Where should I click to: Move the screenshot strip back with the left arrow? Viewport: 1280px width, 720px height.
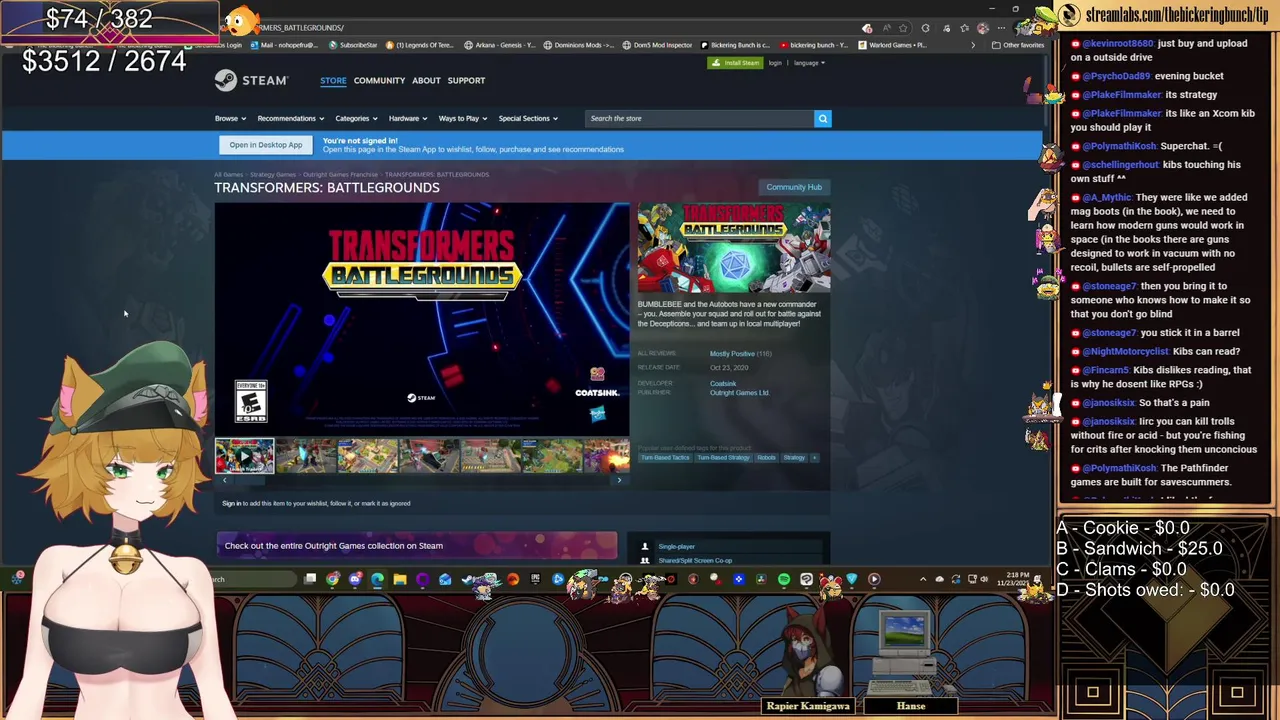pos(225,481)
